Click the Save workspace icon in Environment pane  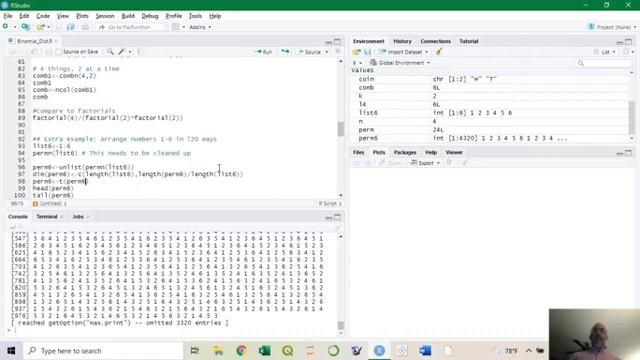pos(367,52)
